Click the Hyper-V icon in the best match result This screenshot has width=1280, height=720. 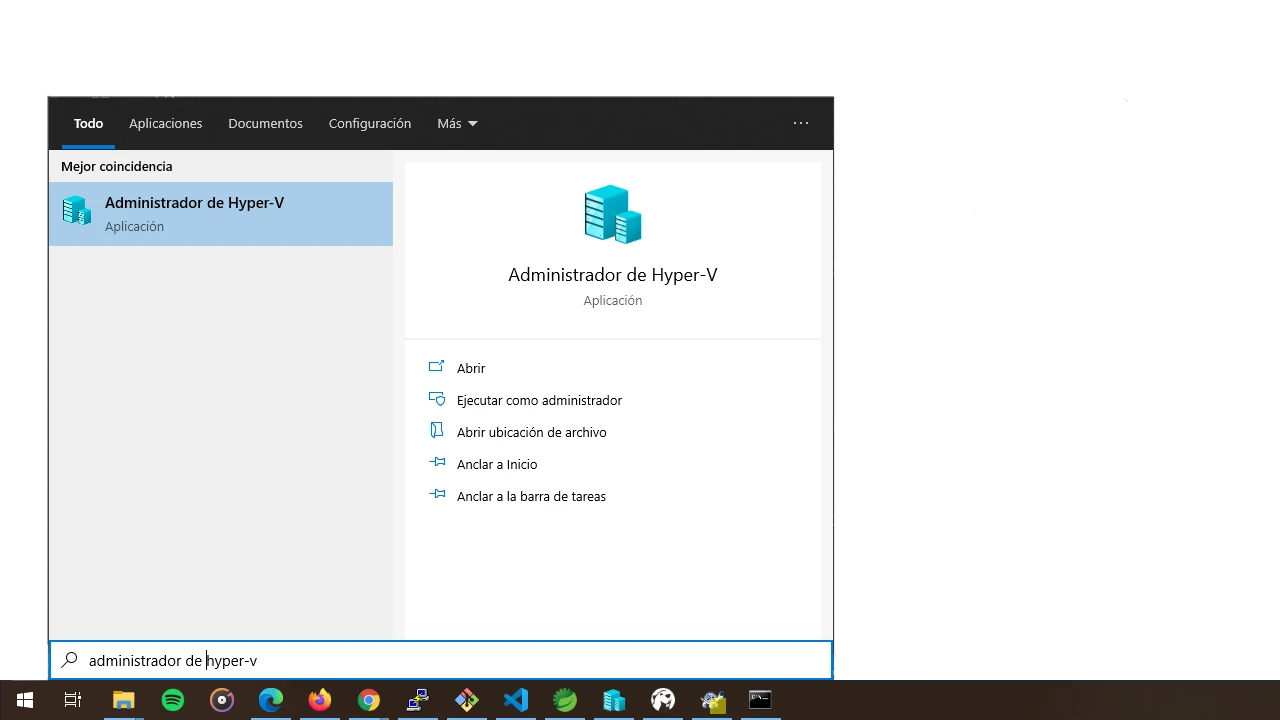[x=77, y=211]
